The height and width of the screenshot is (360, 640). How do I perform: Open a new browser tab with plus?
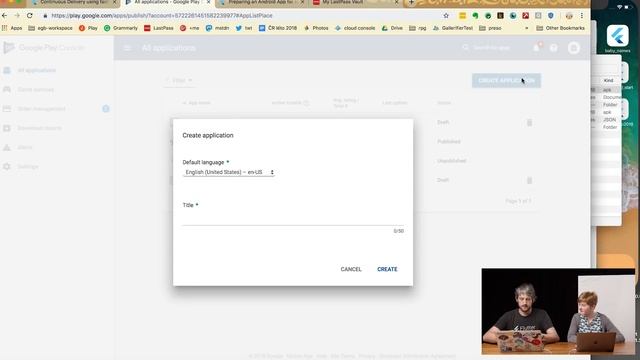[x=411, y=2]
